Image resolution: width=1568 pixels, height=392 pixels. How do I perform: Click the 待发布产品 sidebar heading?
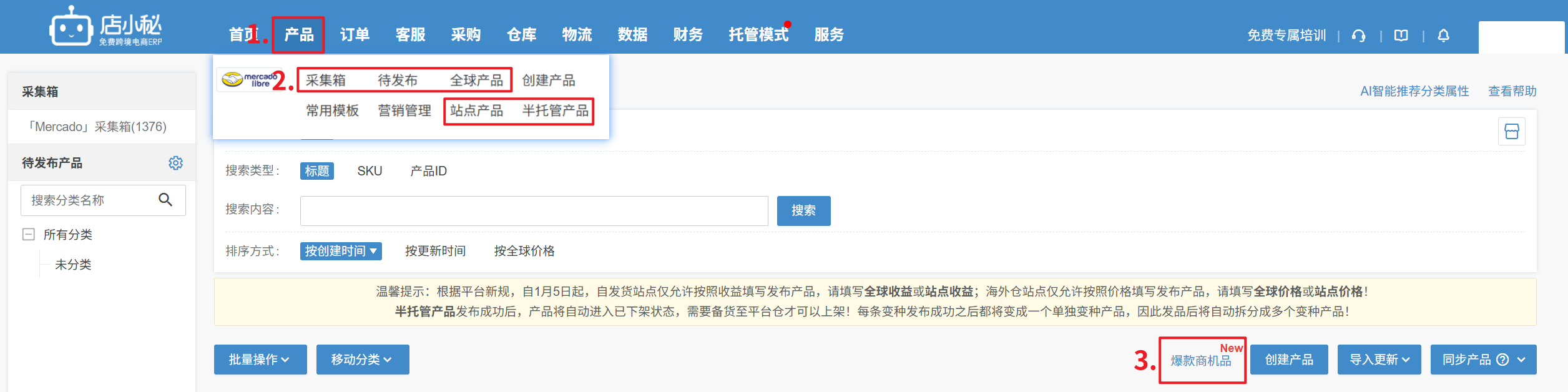[x=52, y=163]
